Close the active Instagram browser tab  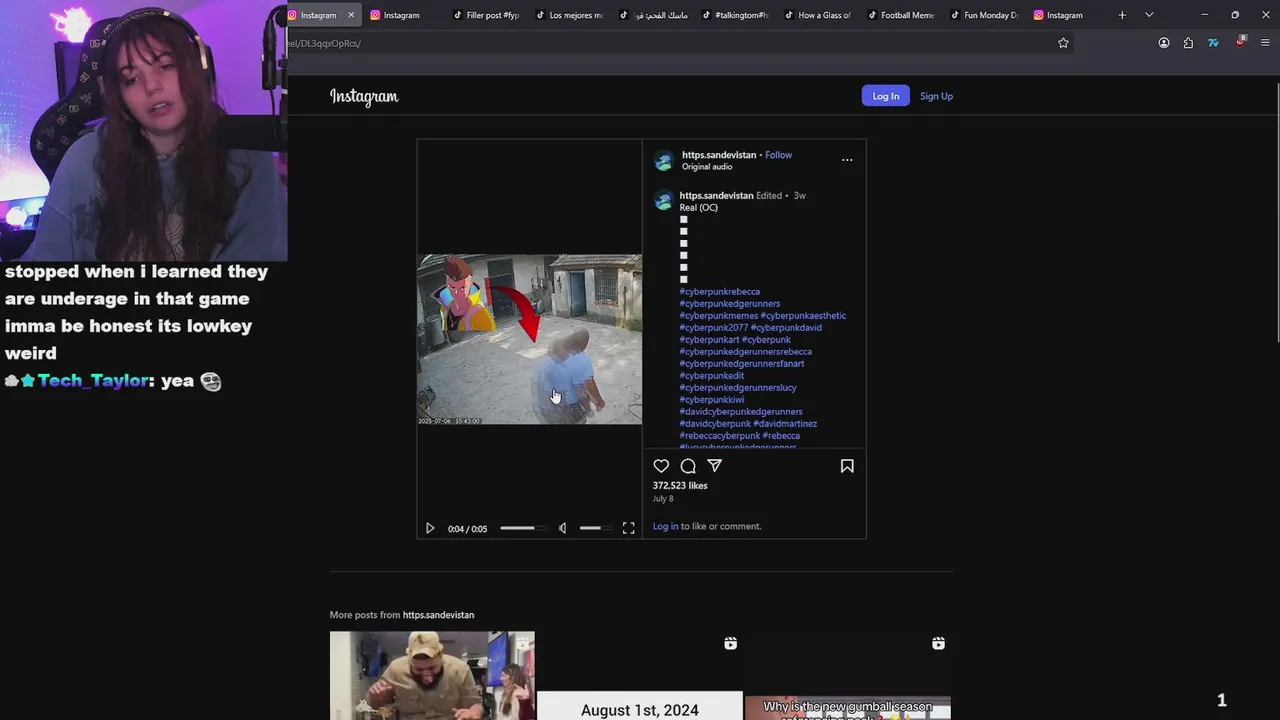coord(351,15)
